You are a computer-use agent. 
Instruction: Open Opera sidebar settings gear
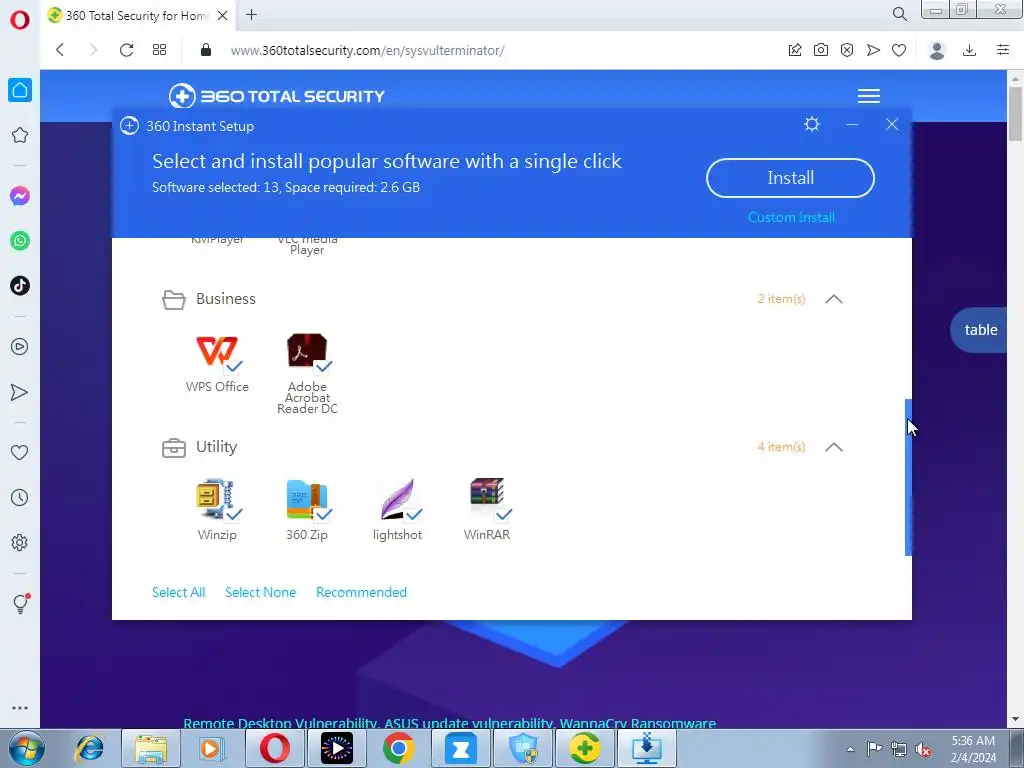20,543
